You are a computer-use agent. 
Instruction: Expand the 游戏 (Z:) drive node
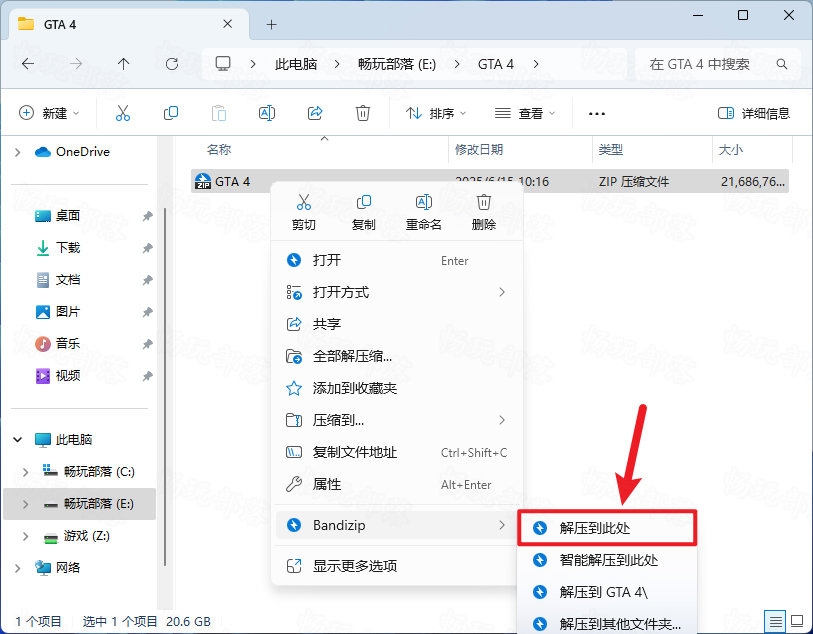(25, 536)
